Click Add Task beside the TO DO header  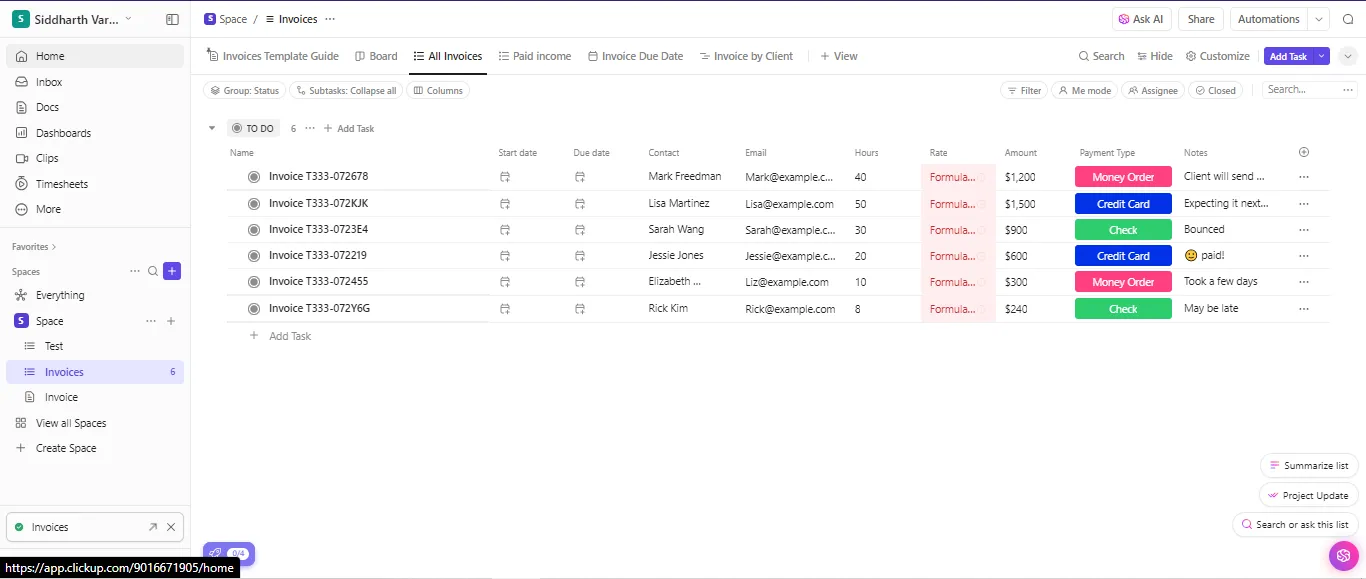pos(349,128)
